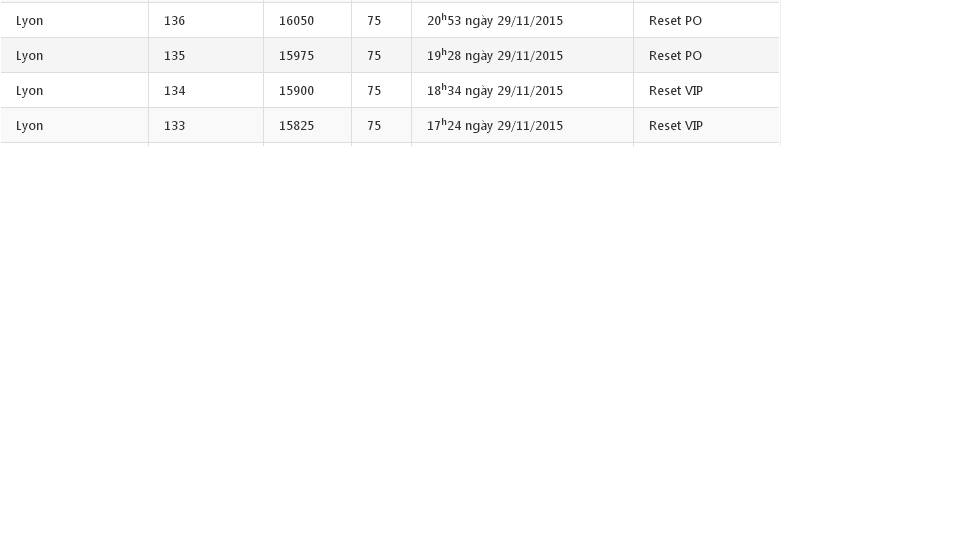The width and height of the screenshot is (960, 540).
Task: Click Reset VIP in the 134 row
Action: pyautogui.click(x=676, y=91)
